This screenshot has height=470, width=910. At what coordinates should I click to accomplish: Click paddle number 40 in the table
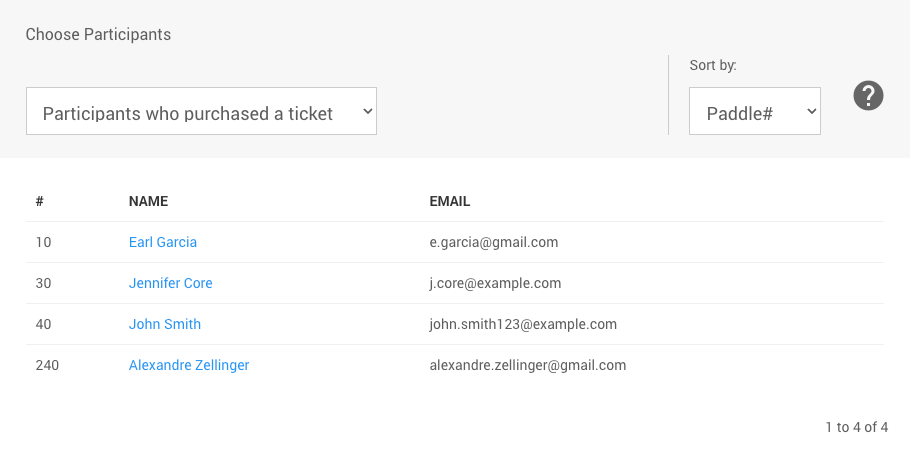[x=43, y=324]
